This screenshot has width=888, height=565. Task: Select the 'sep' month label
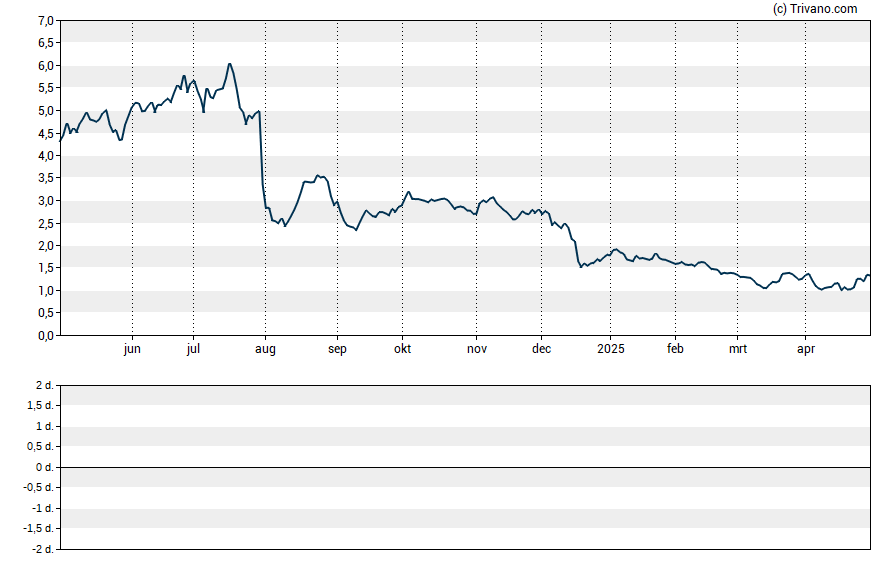click(337, 349)
